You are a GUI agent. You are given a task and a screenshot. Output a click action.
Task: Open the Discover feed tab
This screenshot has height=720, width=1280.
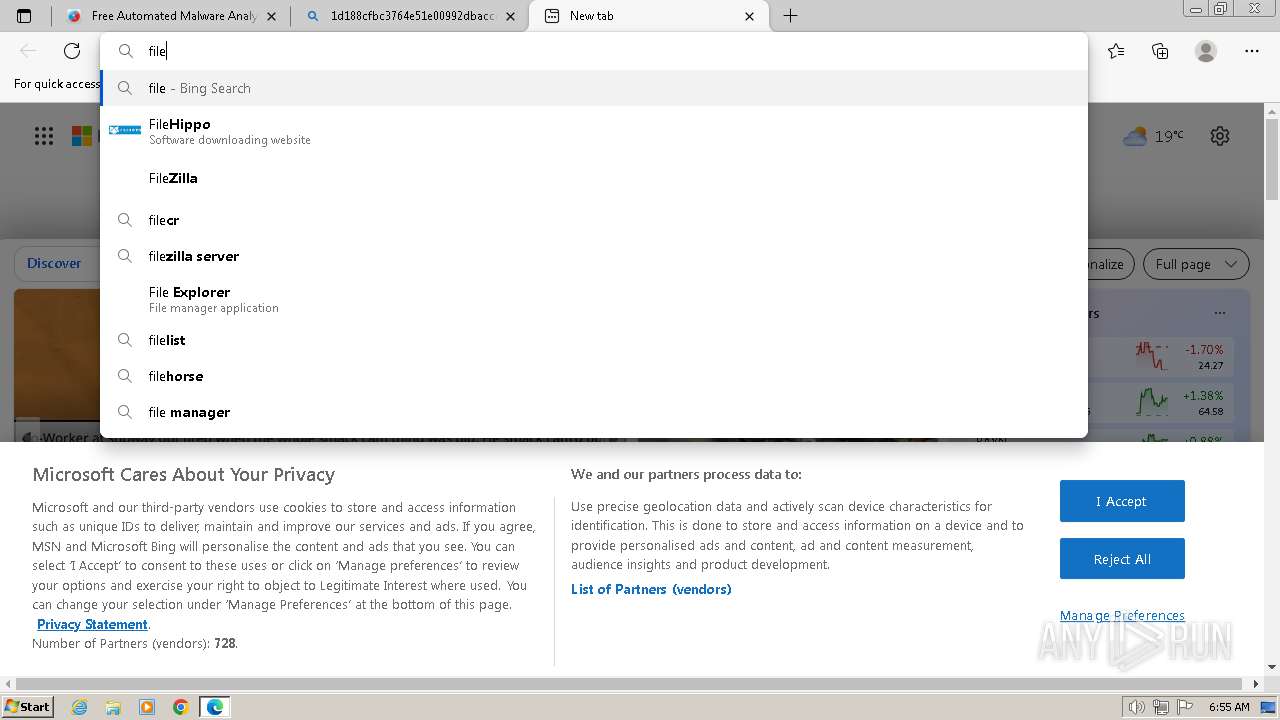click(54, 263)
